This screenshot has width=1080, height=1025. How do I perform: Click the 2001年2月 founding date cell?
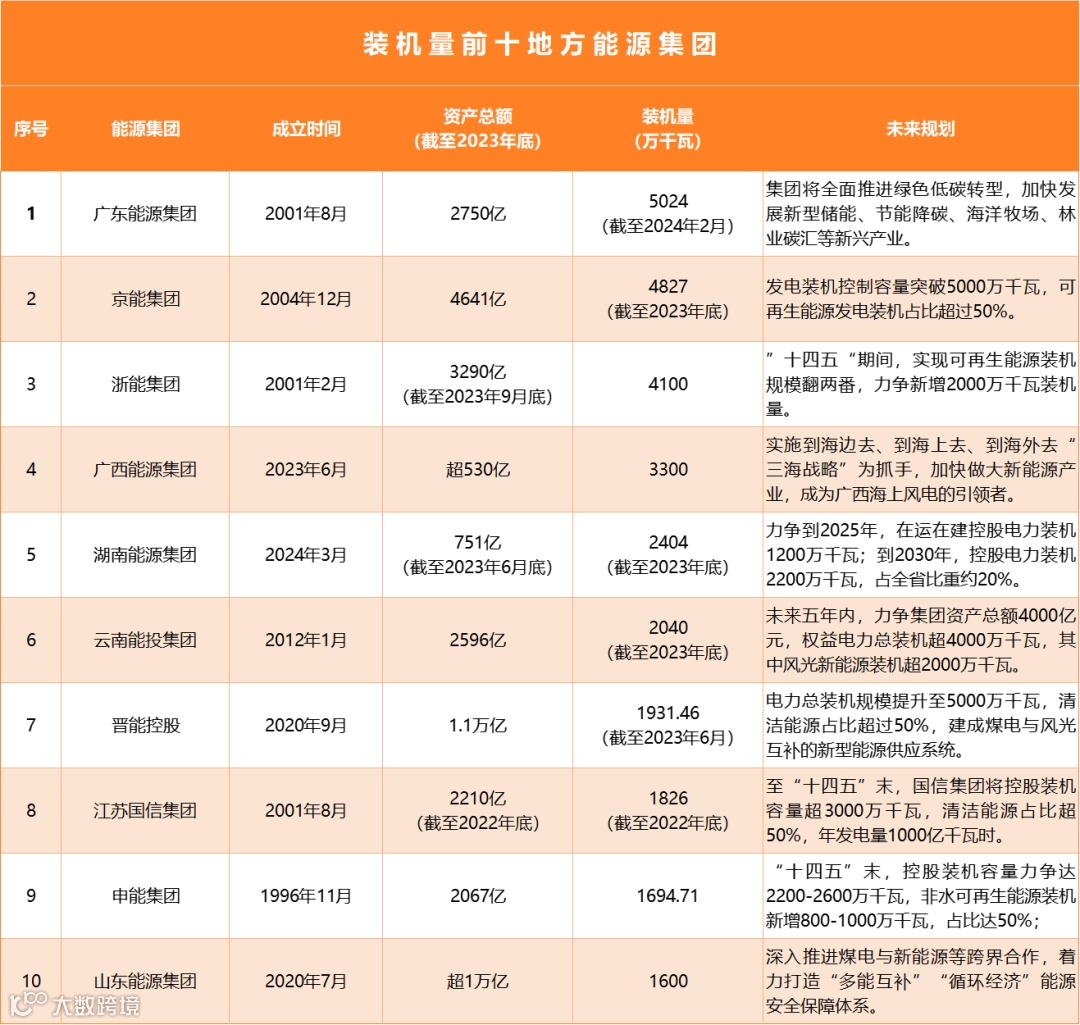pos(306,384)
